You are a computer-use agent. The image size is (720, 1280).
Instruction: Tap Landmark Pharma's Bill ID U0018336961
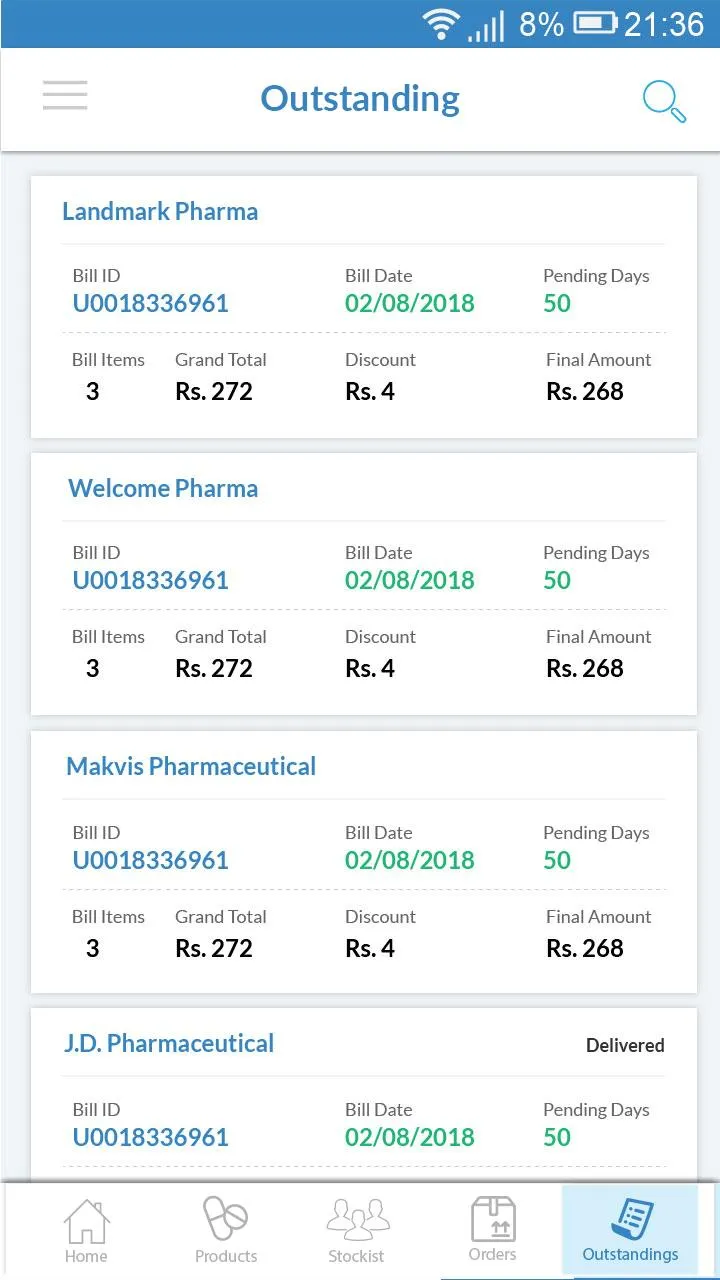(151, 303)
